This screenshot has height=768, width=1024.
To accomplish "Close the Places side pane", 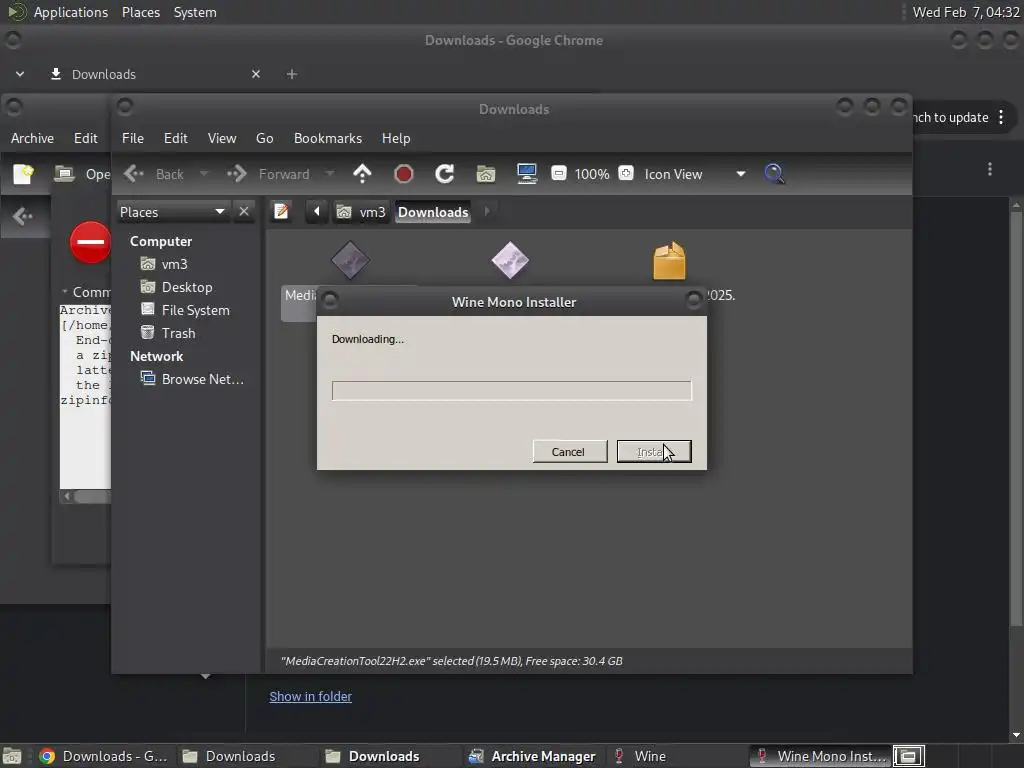I will click(x=244, y=212).
